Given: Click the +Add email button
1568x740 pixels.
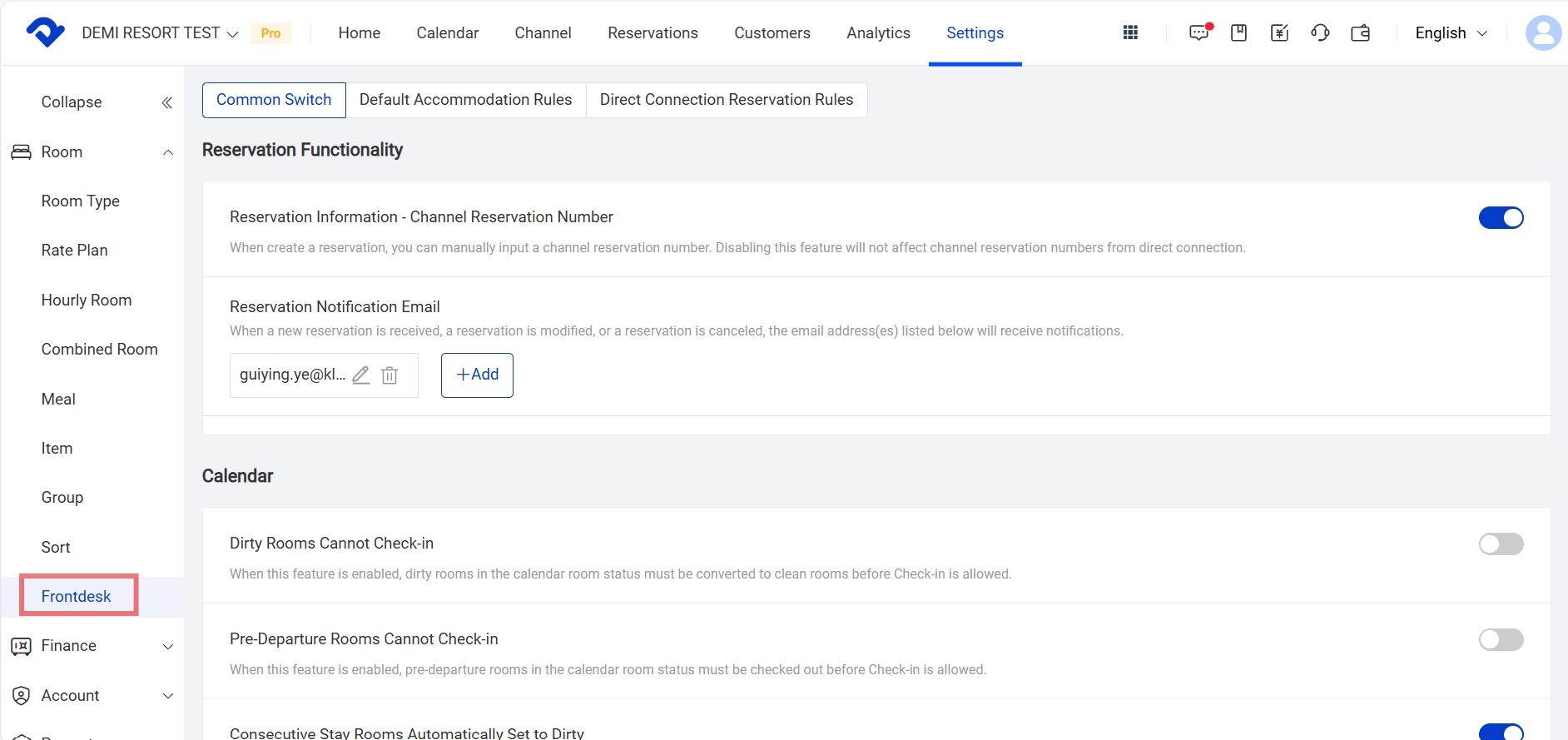Looking at the screenshot, I should click(477, 375).
